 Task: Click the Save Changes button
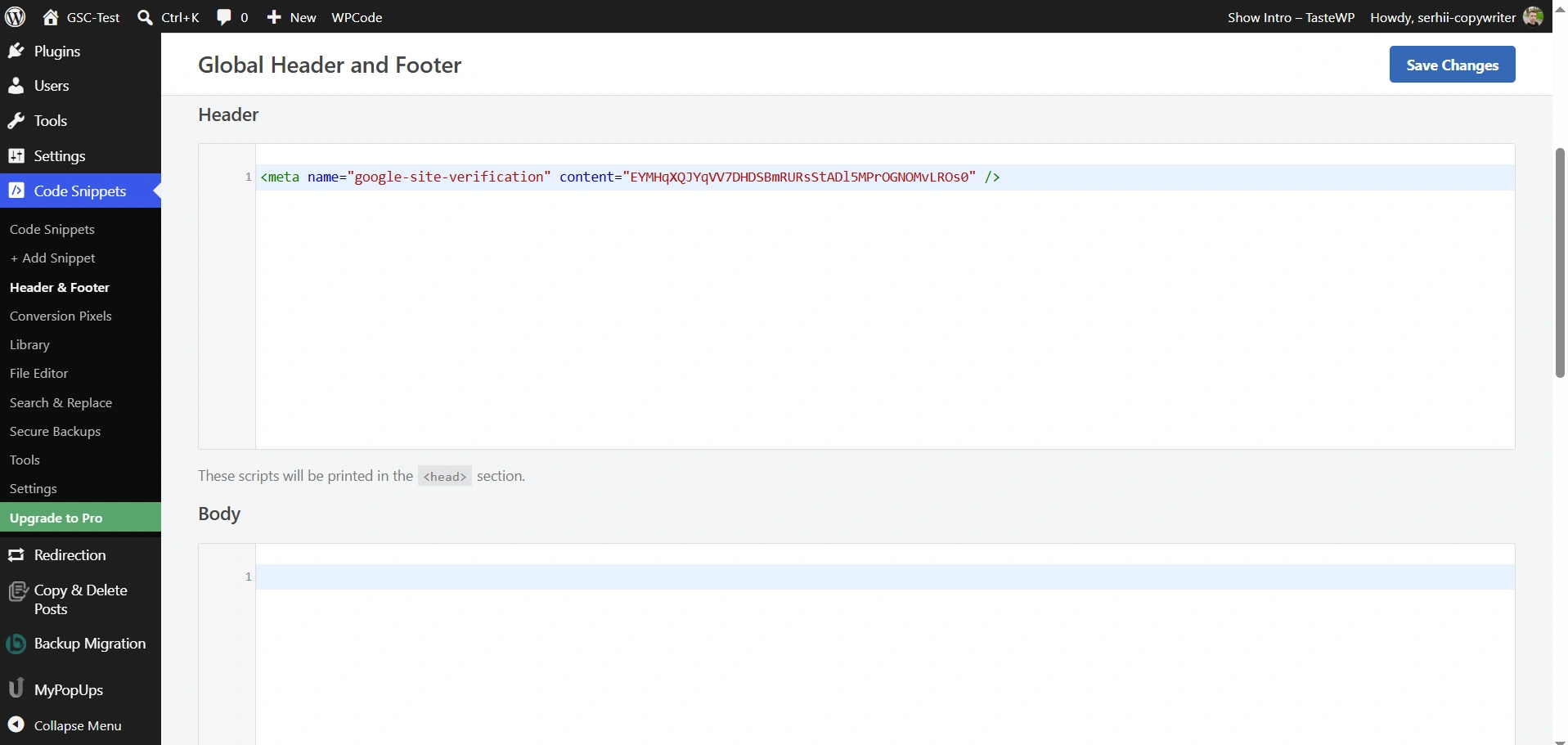click(1452, 65)
